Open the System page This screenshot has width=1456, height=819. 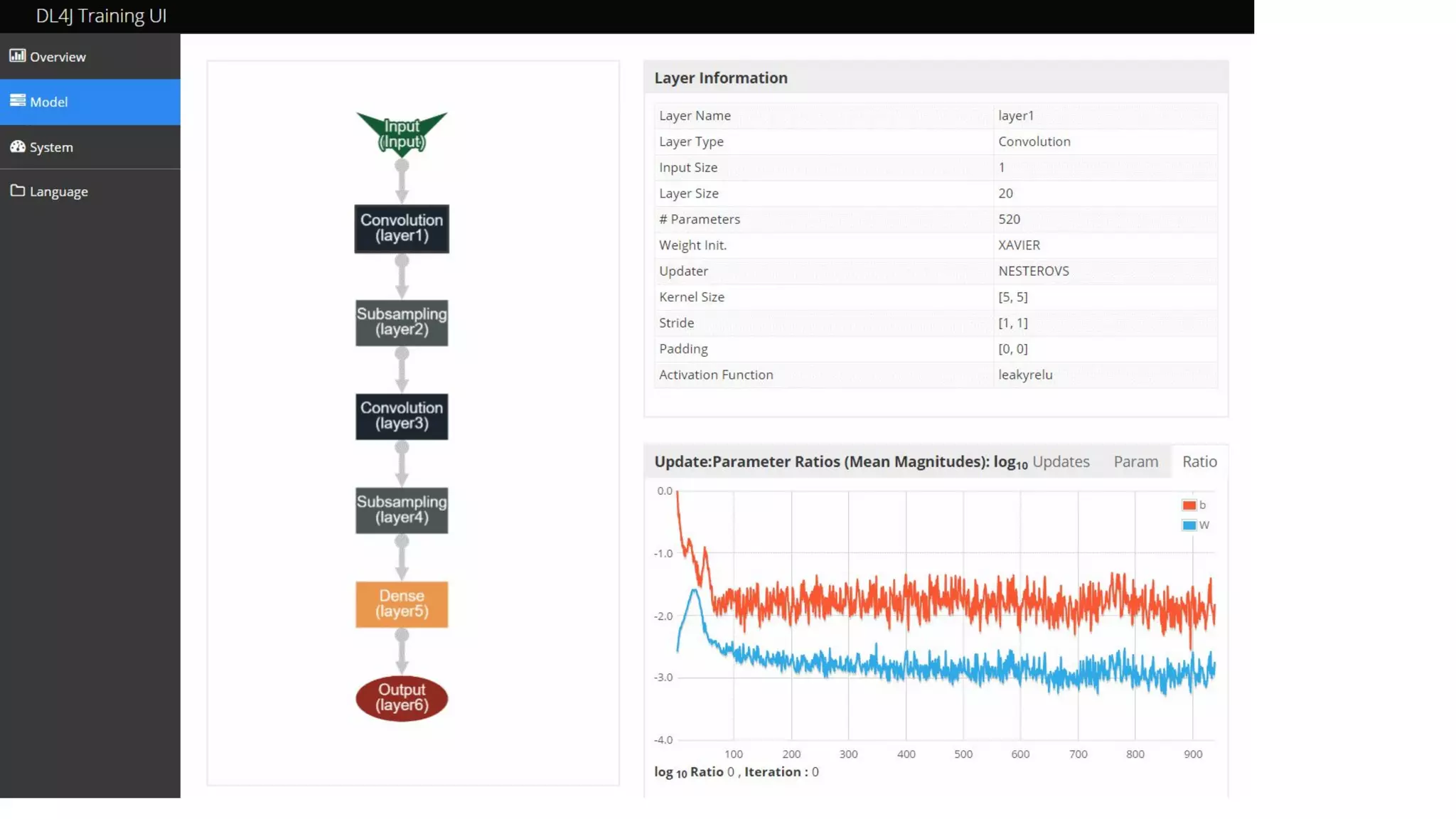click(x=51, y=147)
